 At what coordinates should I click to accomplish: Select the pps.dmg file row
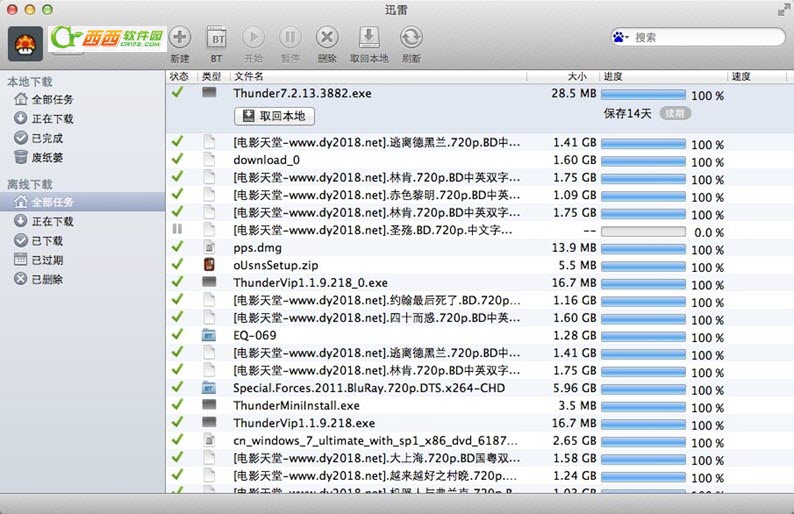tap(480, 248)
